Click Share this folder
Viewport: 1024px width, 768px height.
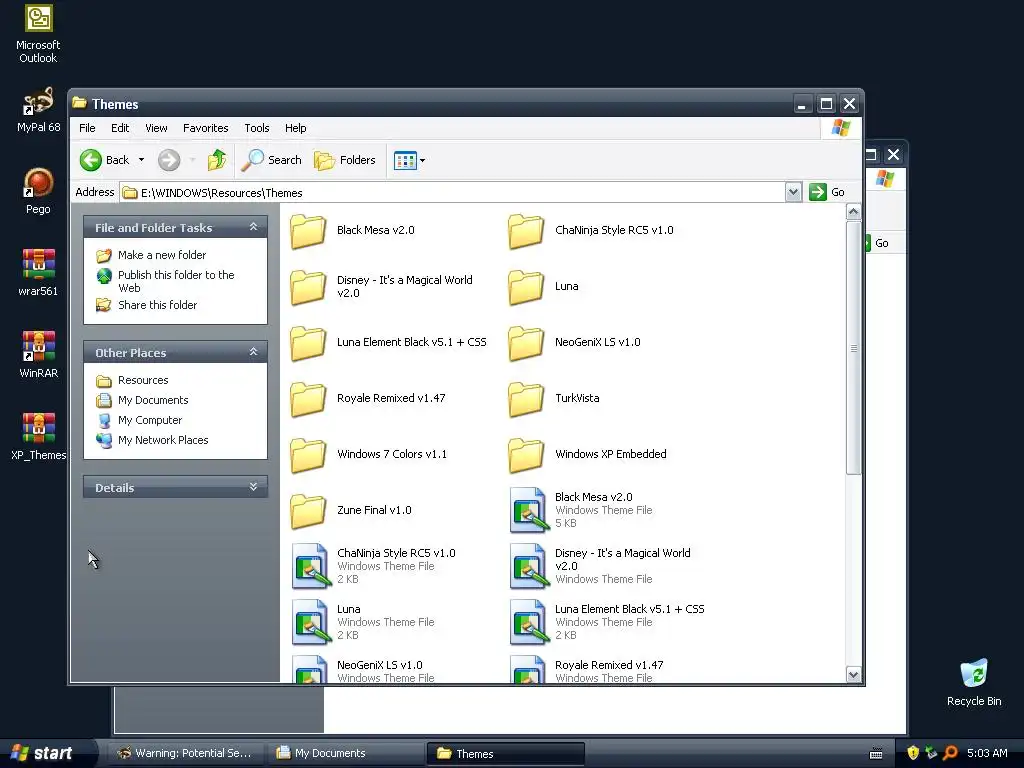[146, 304]
